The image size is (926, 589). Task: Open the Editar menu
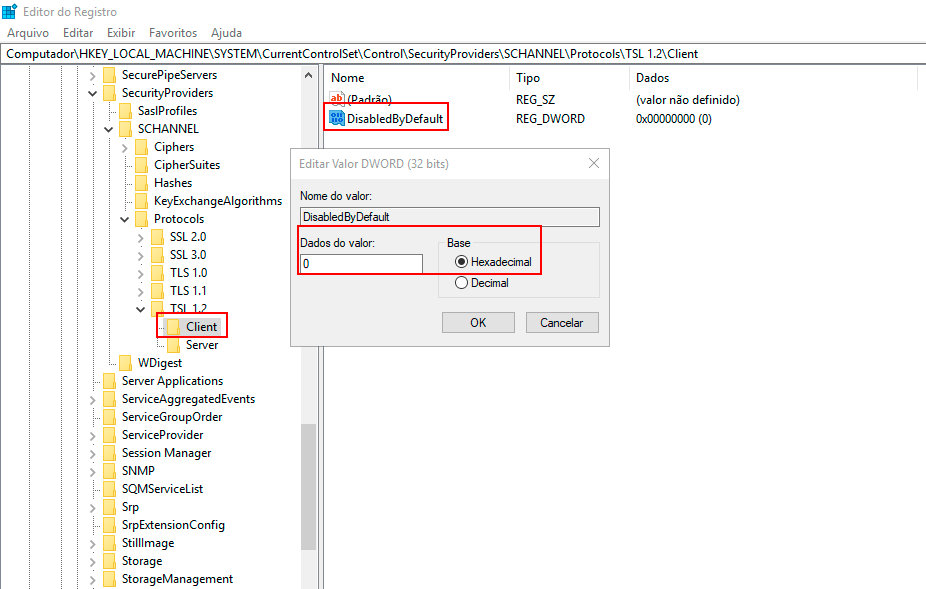coord(78,33)
